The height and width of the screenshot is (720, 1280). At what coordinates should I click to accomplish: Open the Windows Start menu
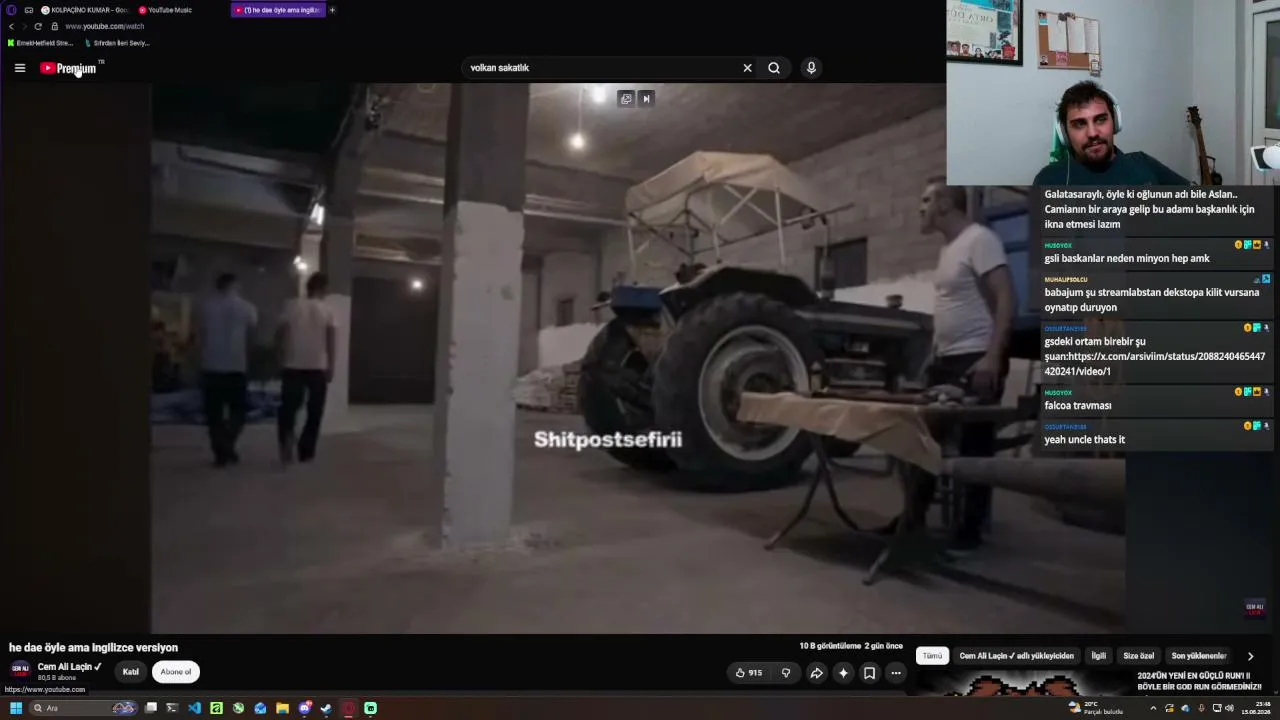(x=16, y=708)
